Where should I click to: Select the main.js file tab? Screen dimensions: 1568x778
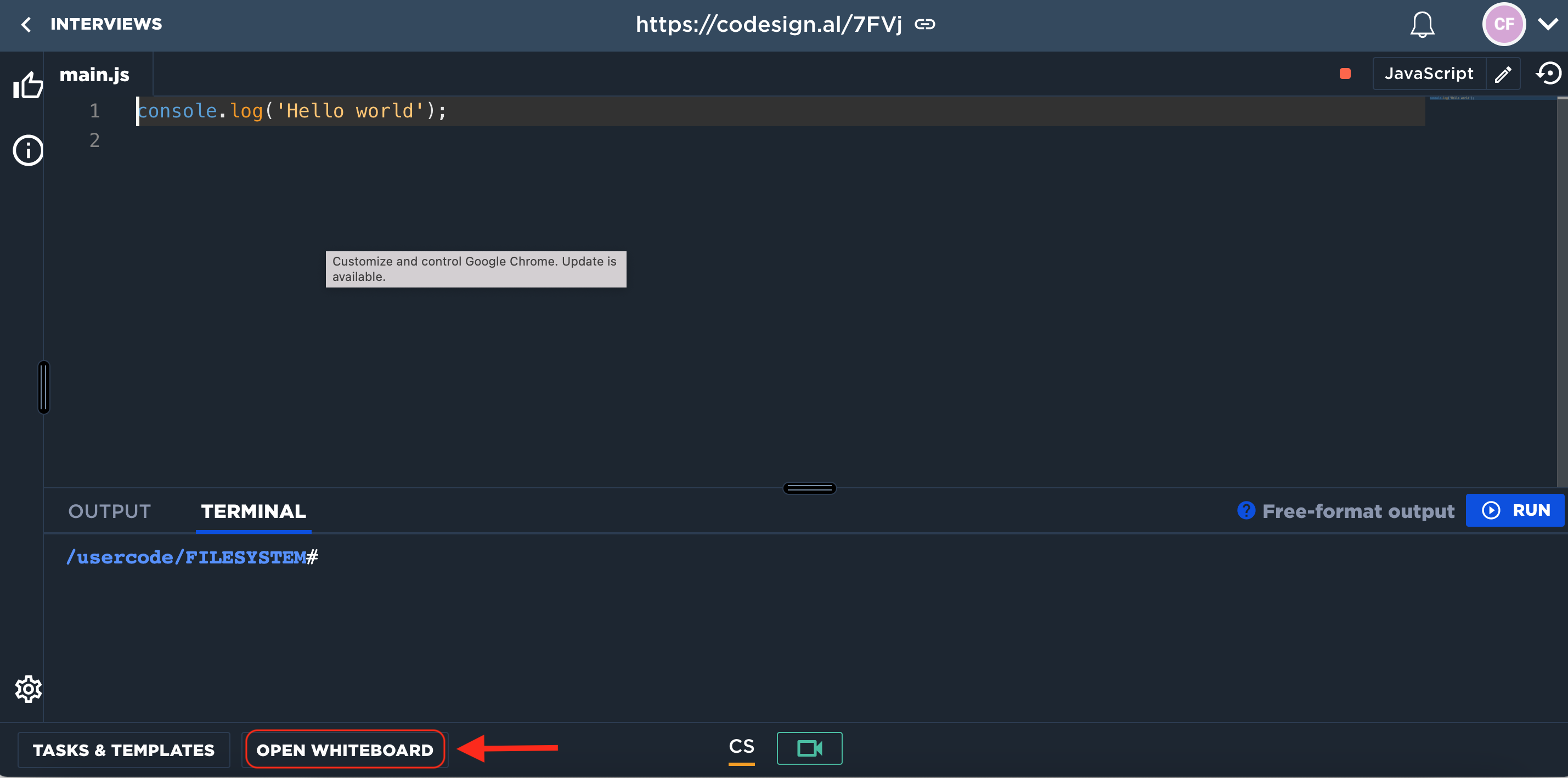[x=94, y=74]
